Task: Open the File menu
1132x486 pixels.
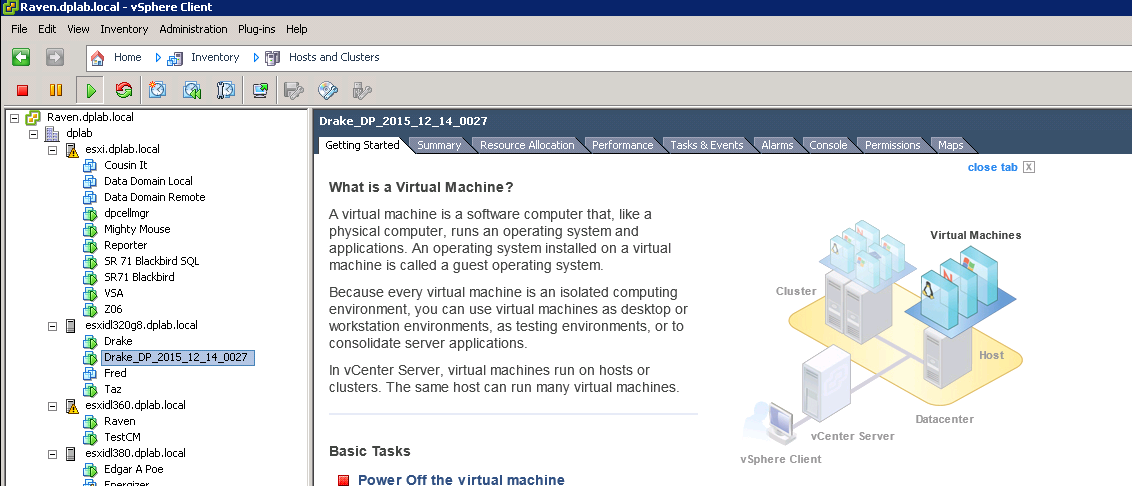Action: click(19, 29)
